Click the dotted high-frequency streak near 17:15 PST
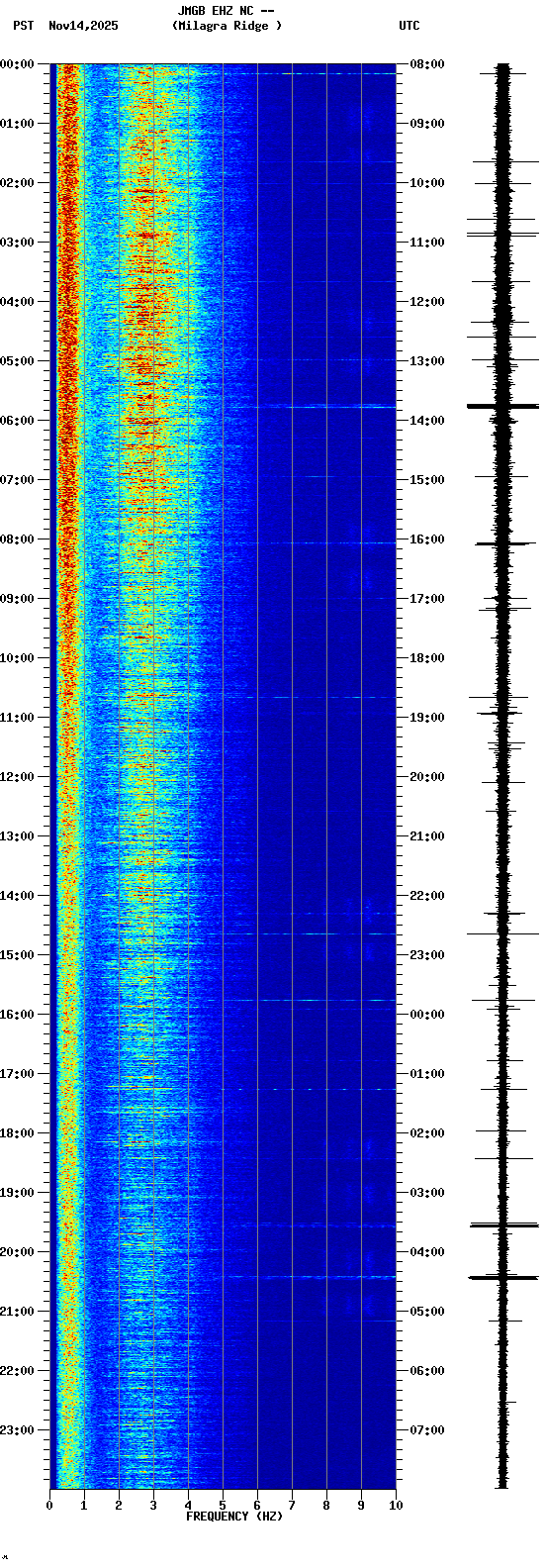Viewport: 546px width, 1568px height. [309, 1089]
